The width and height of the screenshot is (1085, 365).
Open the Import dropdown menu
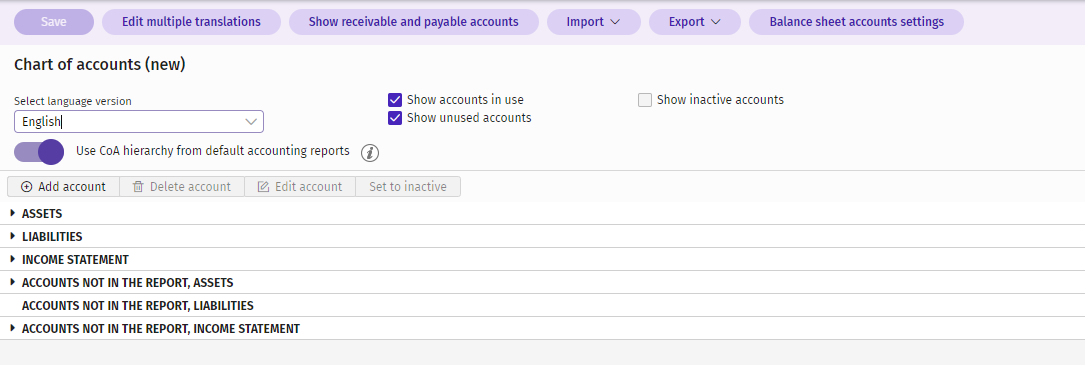tap(594, 22)
